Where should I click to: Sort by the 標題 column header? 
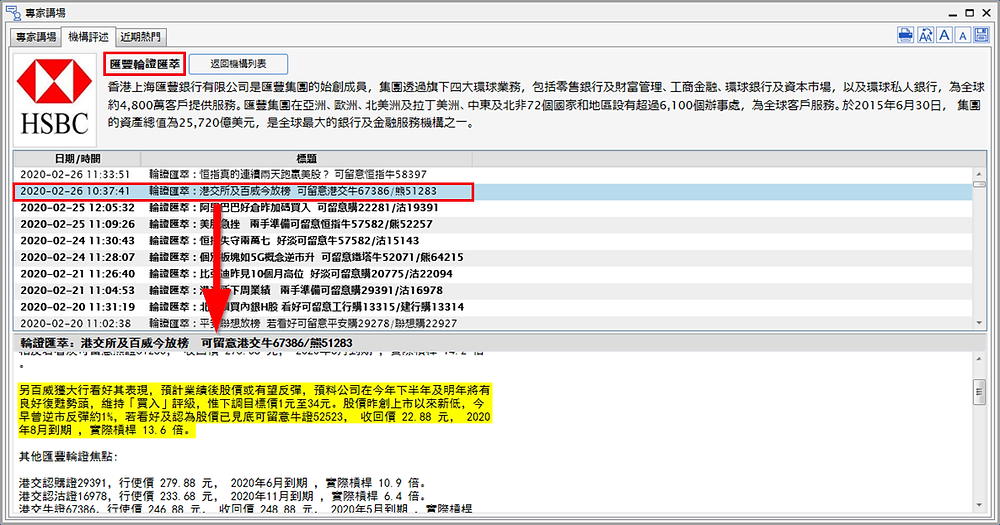pos(307,158)
